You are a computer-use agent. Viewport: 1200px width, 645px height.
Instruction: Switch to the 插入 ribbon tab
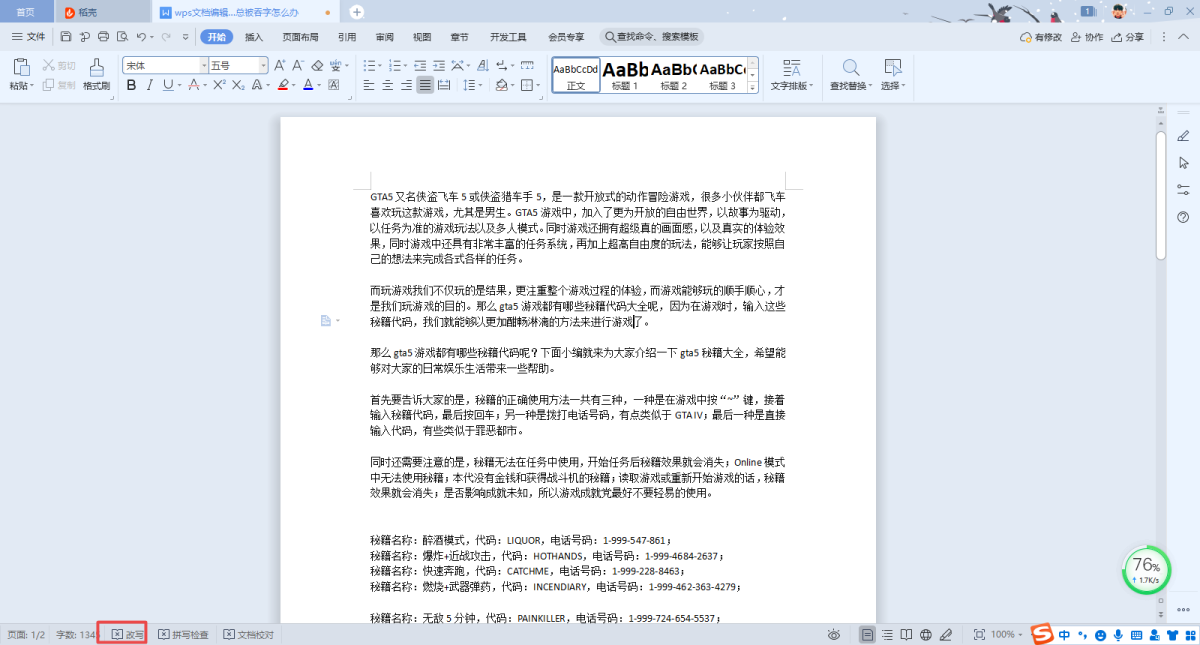coord(254,37)
